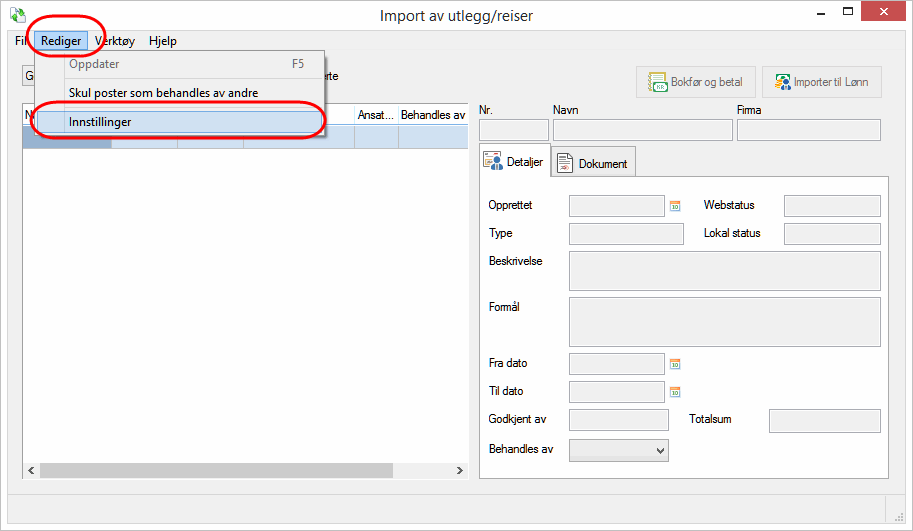Click the Totalsum field
Viewport: 913px width, 531px height.
coord(824,421)
